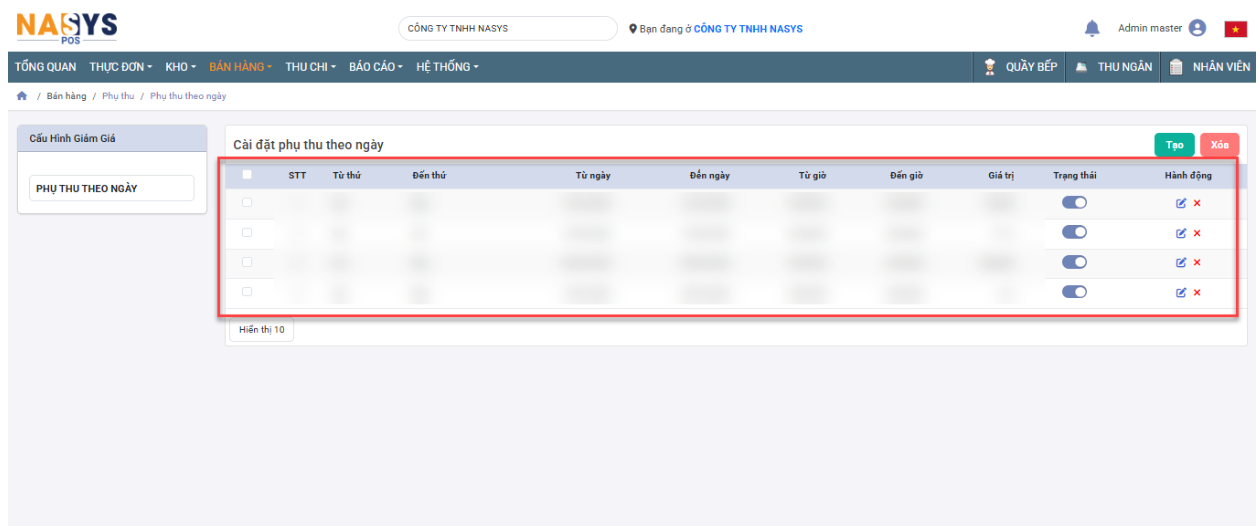Tick the checkbox in the second row
This screenshot has width=1258, height=526.
tap(247, 232)
